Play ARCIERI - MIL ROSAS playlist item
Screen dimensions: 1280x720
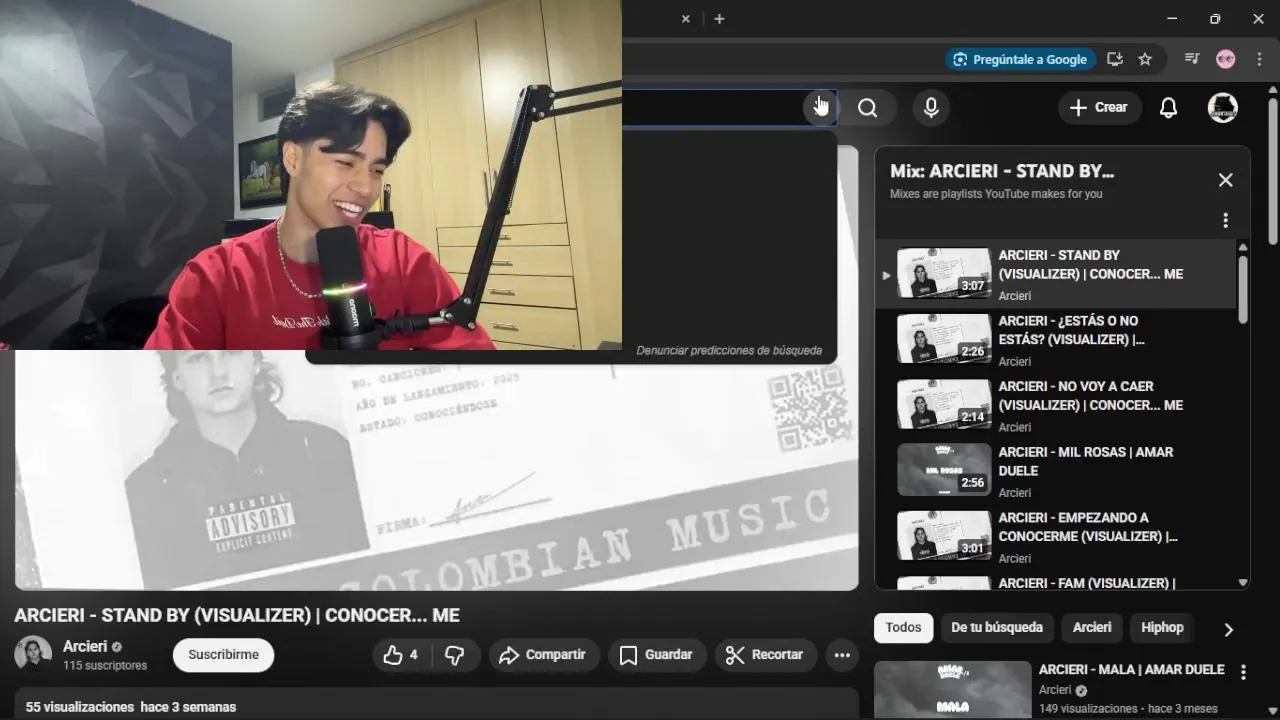click(x=1056, y=472)
